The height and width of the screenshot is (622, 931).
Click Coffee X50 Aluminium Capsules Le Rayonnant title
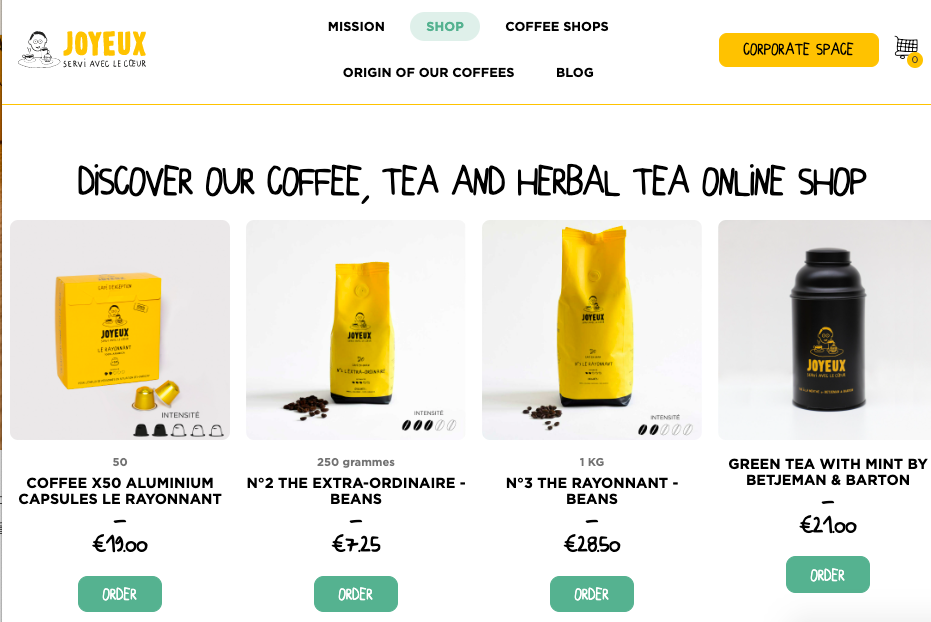pos(120,491)
